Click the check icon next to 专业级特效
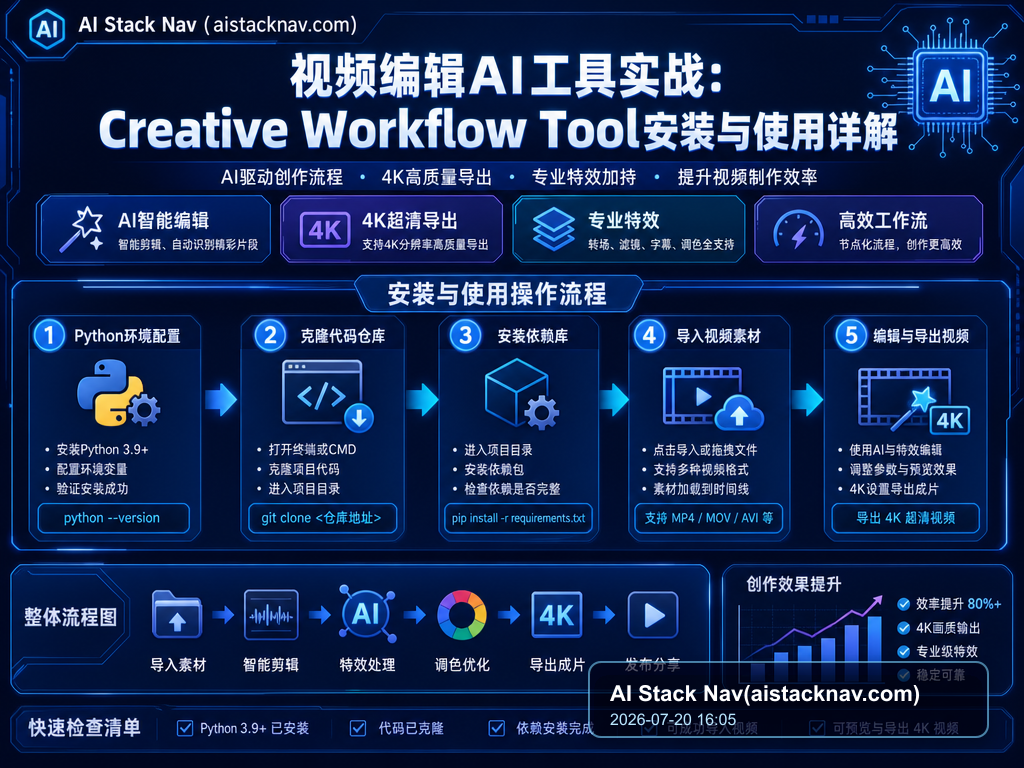Image resolution: width=1024 pixels, height=768 pixels. click(903, 652)
